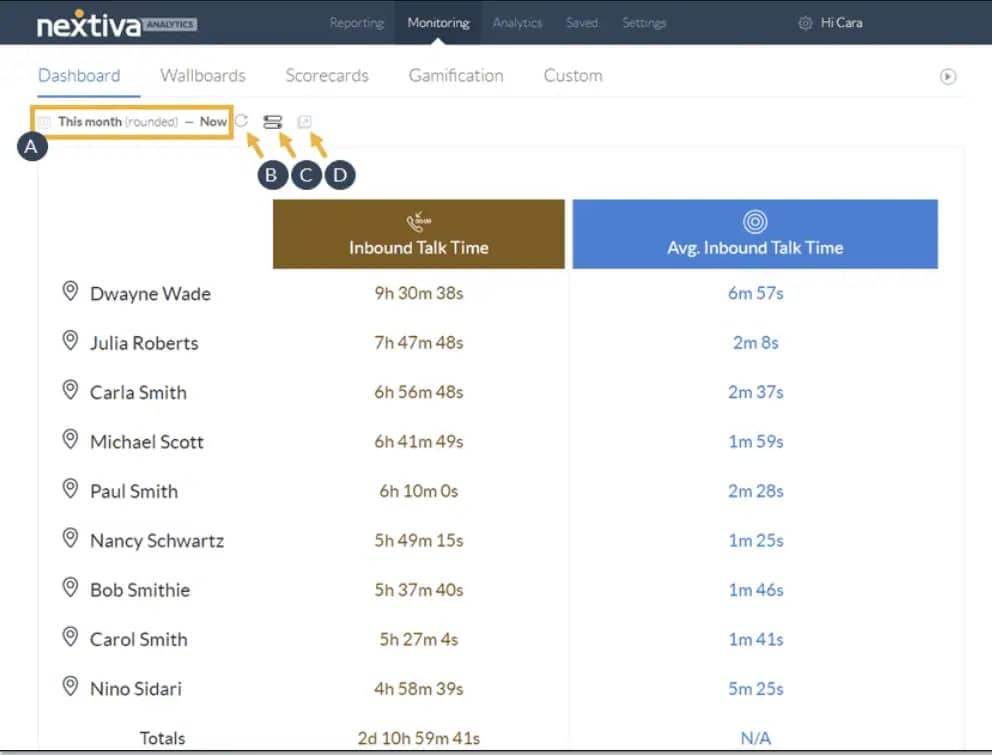The width and height of the screenshot is (992, 755).
Task: Click the 7h 47m 48s talk time value
Action: tap(419, 342)
